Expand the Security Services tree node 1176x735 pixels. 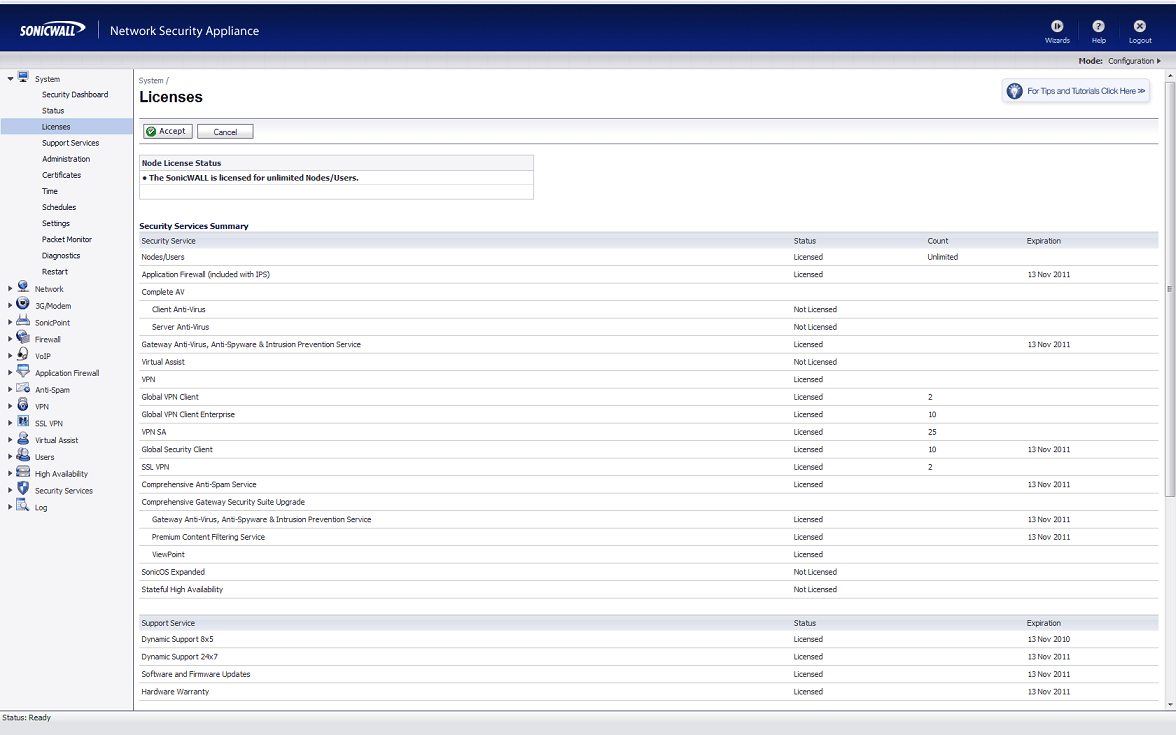(x=10, y=490)
